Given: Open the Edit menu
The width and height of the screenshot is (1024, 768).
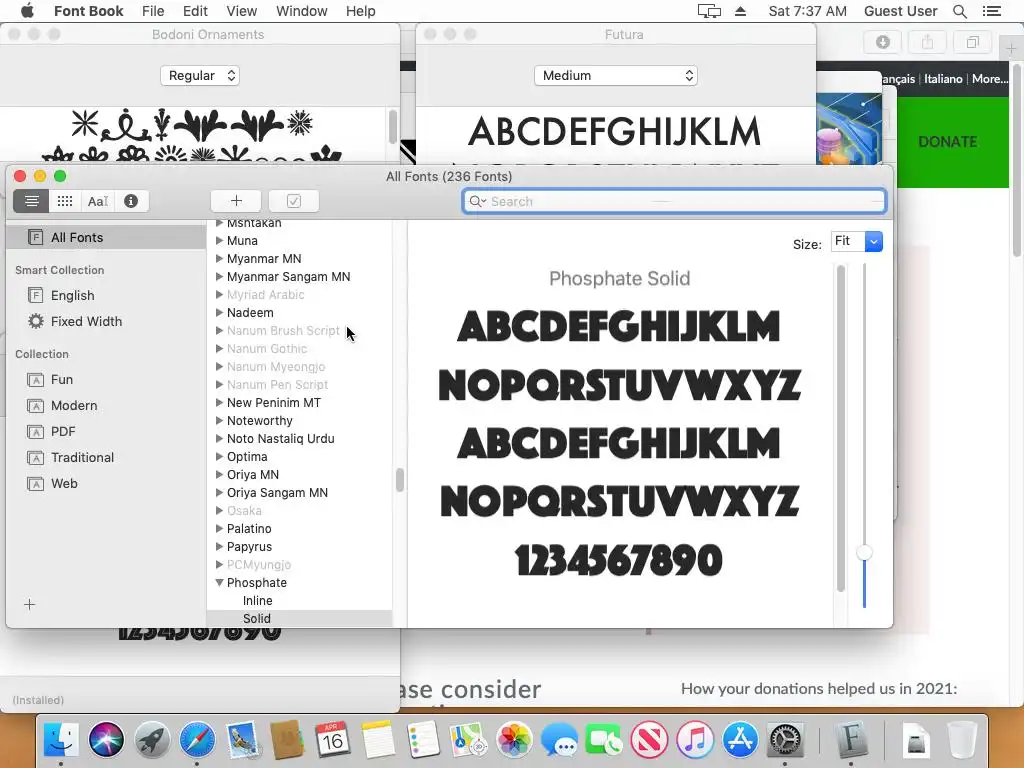Looking at the screenshot, I should point(195,11).
